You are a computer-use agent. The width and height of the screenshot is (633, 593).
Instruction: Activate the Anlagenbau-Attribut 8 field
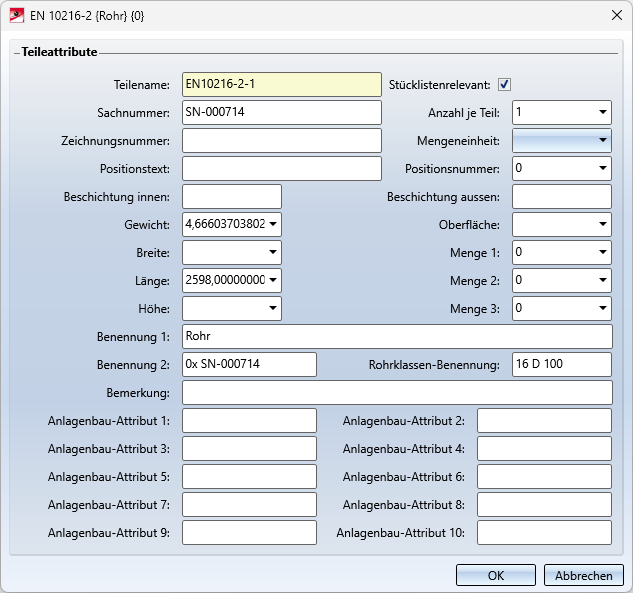point(545,505)
